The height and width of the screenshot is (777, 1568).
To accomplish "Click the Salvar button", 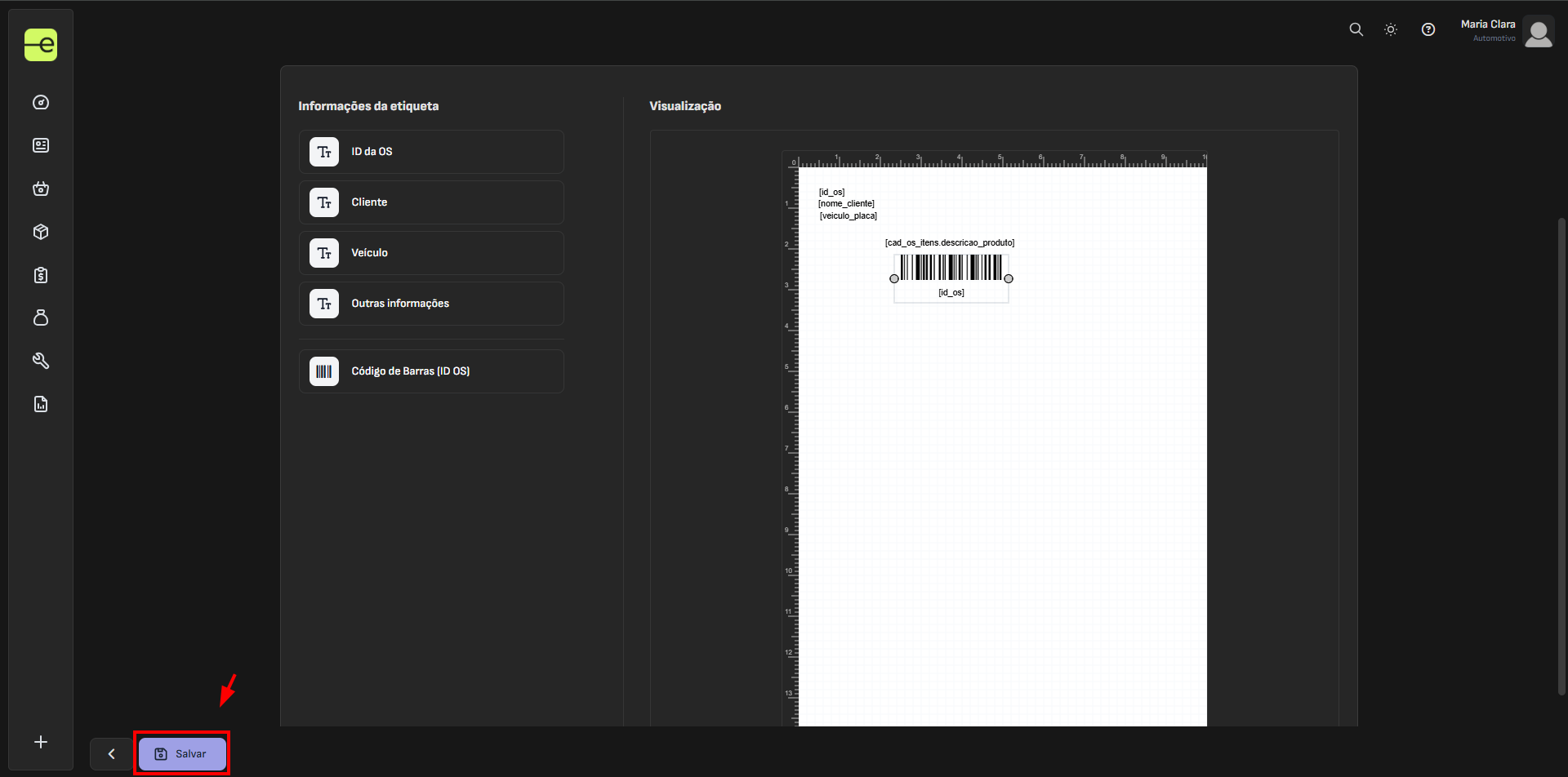I will coord(182,753).
